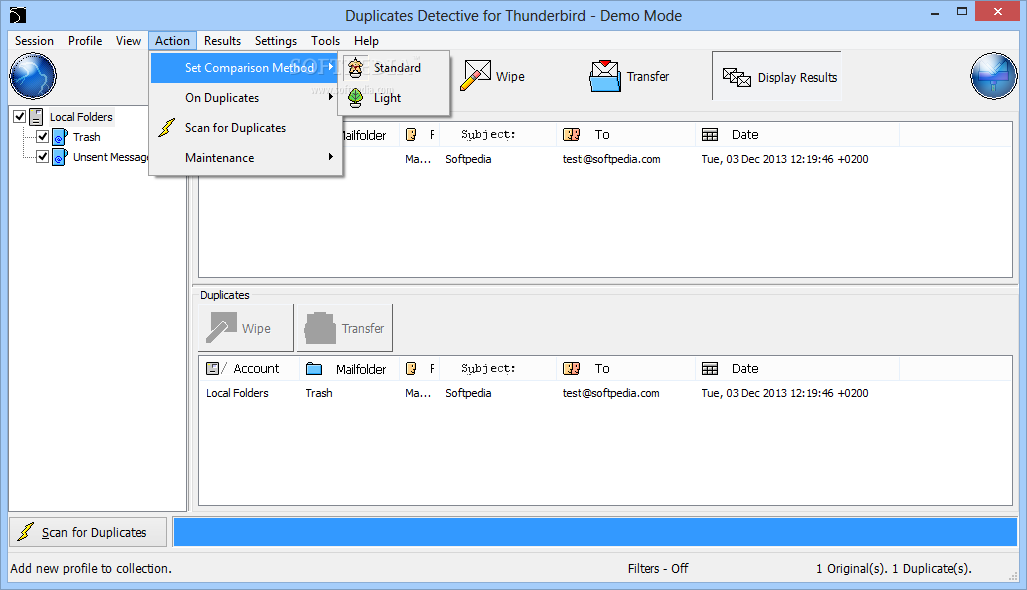Click the Transfer envelope icon in top toolbar
This screenshot has width=1027, height=590.
coord(605,76)
